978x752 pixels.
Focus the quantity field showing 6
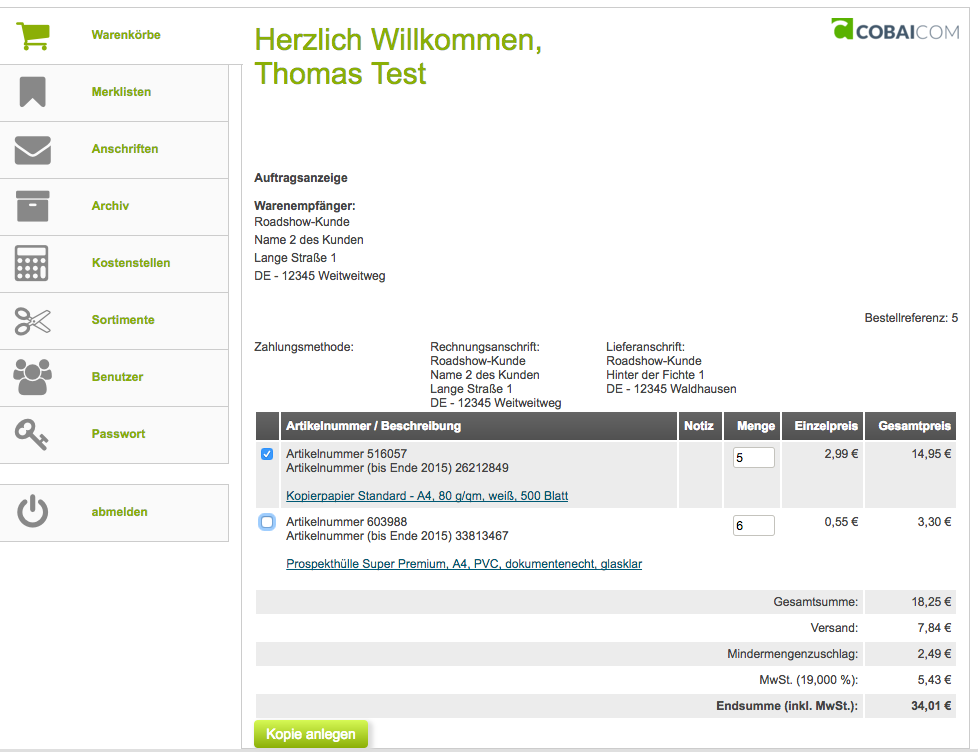point(753,525)
